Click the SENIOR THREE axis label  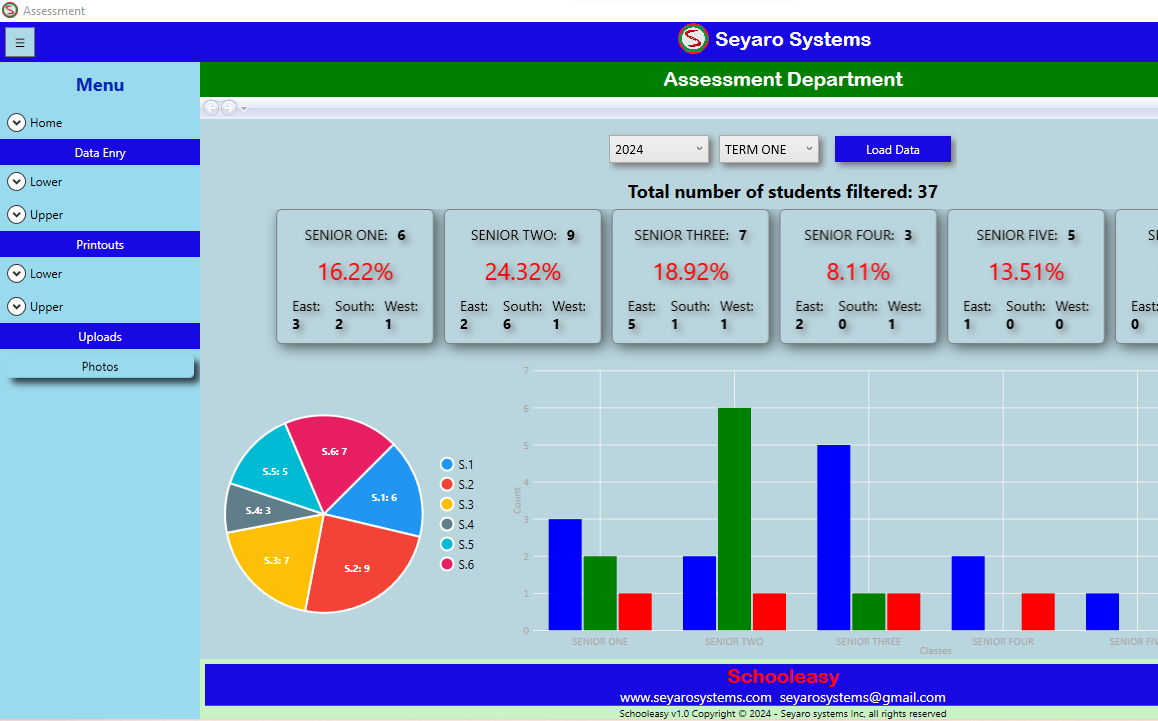[868, 641]
